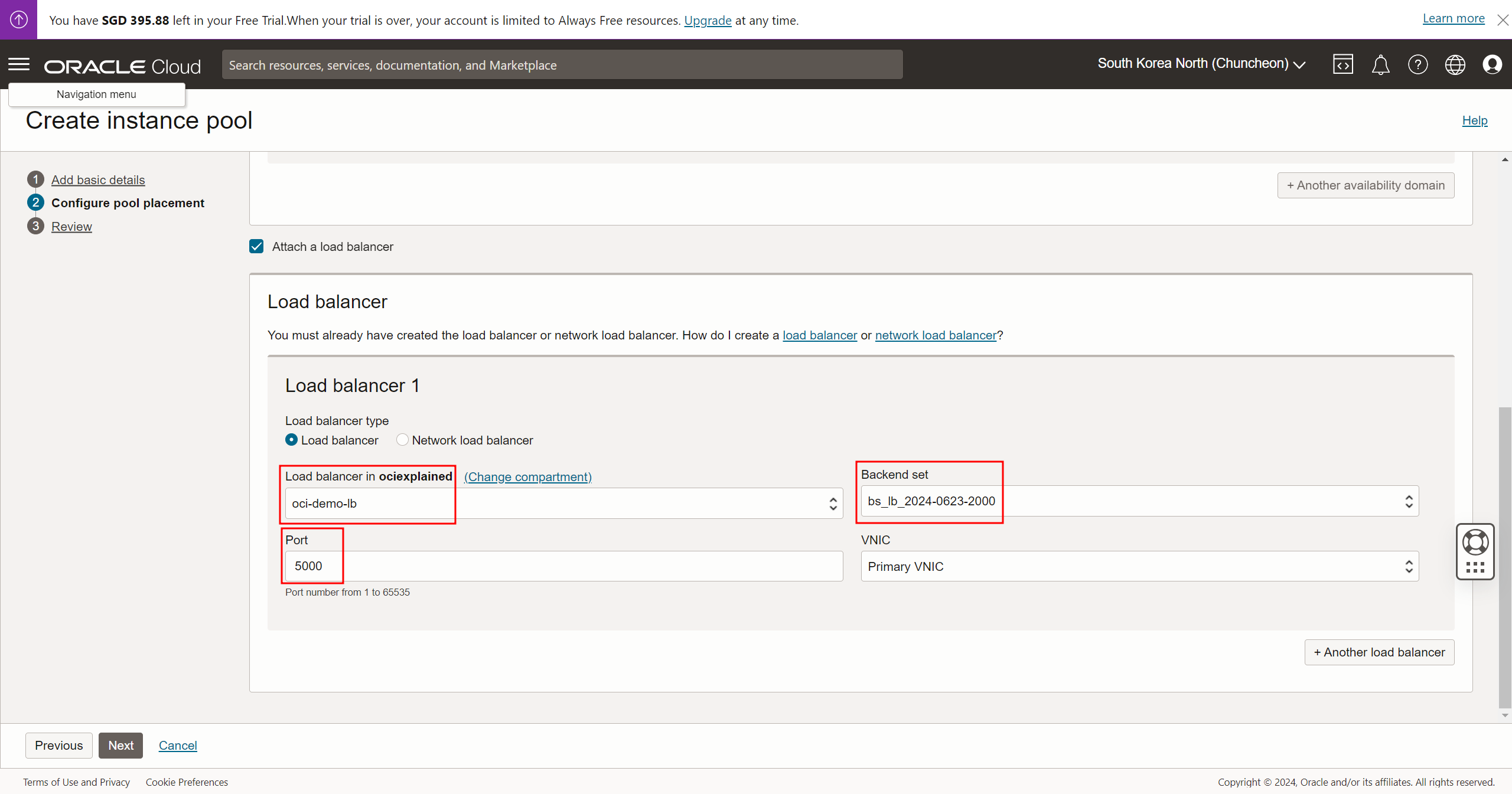
Task: Open the hamburger navigation menu
Action: pos(19,64)
